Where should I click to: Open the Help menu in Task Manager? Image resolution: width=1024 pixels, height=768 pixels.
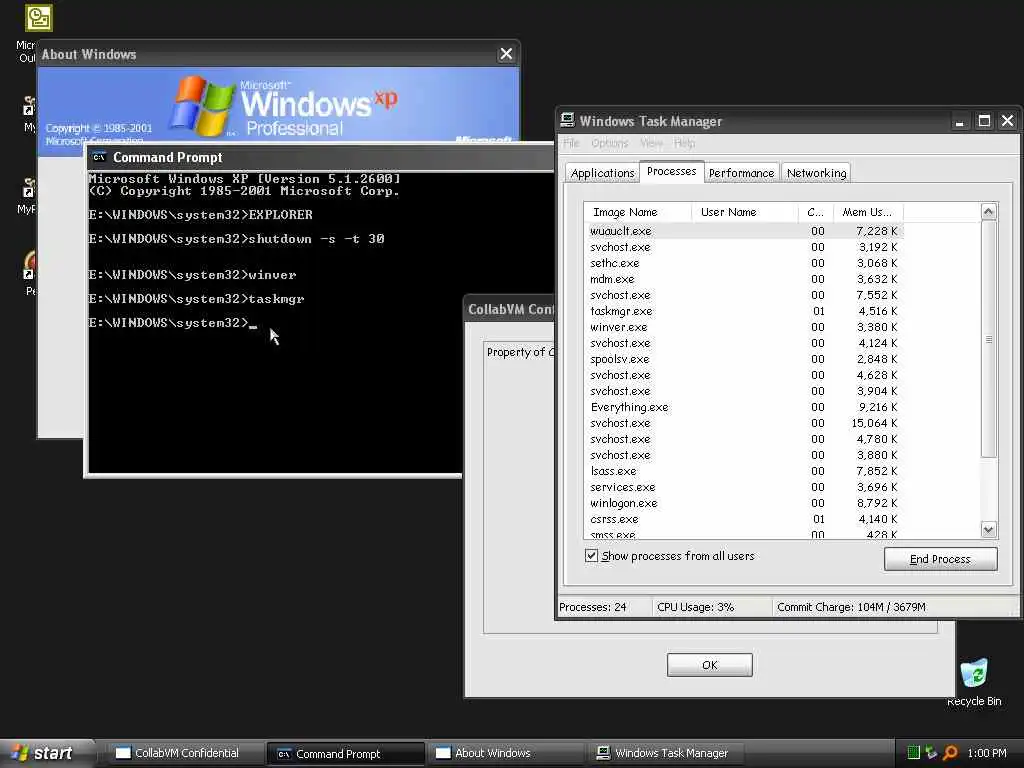[x=684, y=143]
